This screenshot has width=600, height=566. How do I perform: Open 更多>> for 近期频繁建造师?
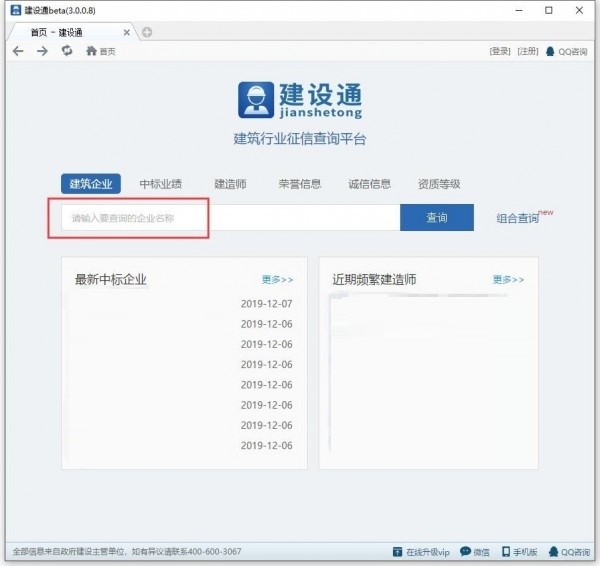click(x=509, y=280)
